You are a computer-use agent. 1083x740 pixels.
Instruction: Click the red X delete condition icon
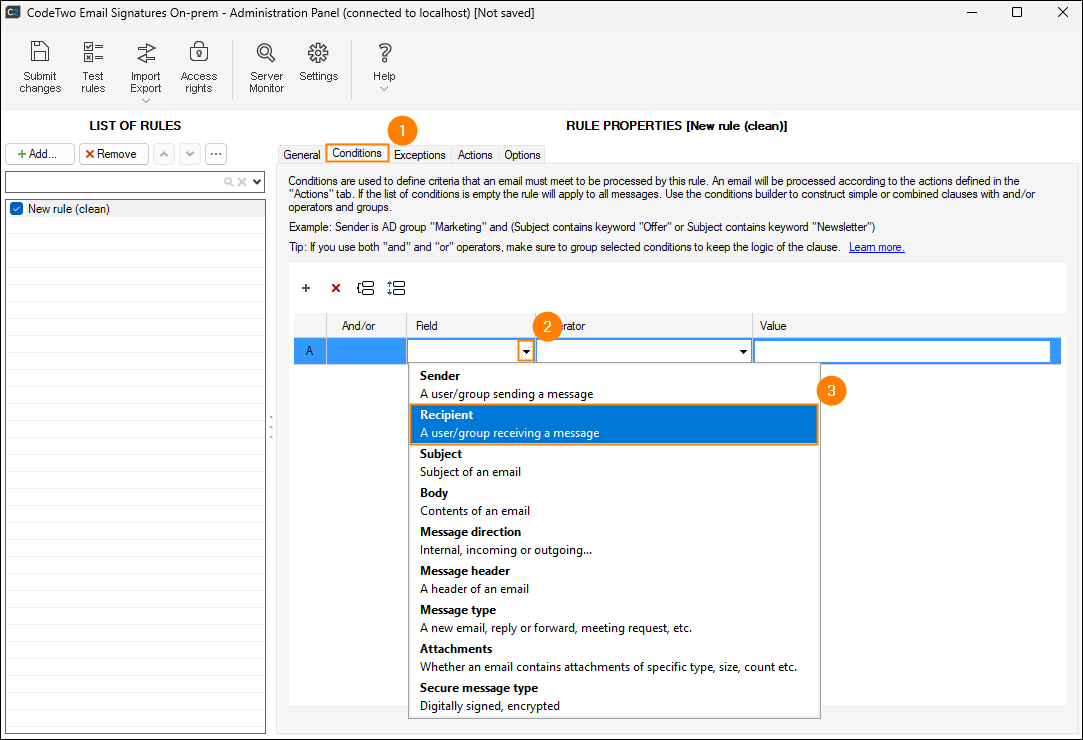click(x=336, y=288)
